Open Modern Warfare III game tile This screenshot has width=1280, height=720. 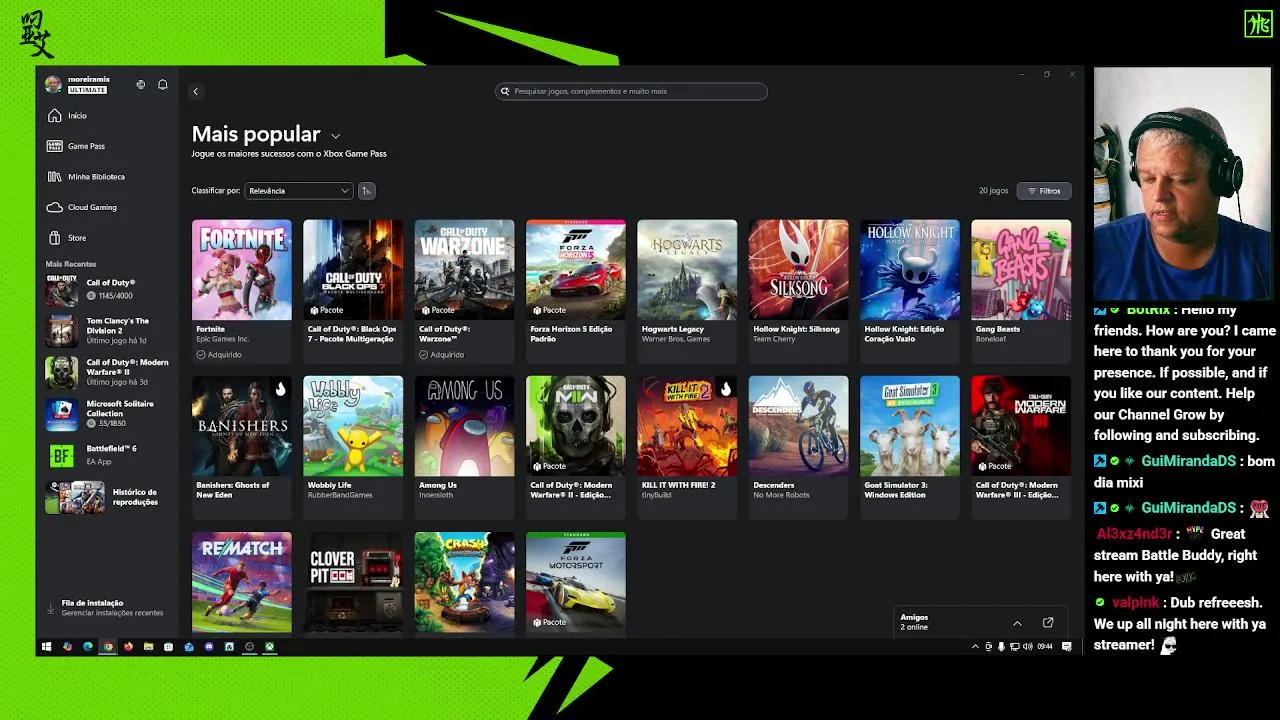(x=1021, y=446)
